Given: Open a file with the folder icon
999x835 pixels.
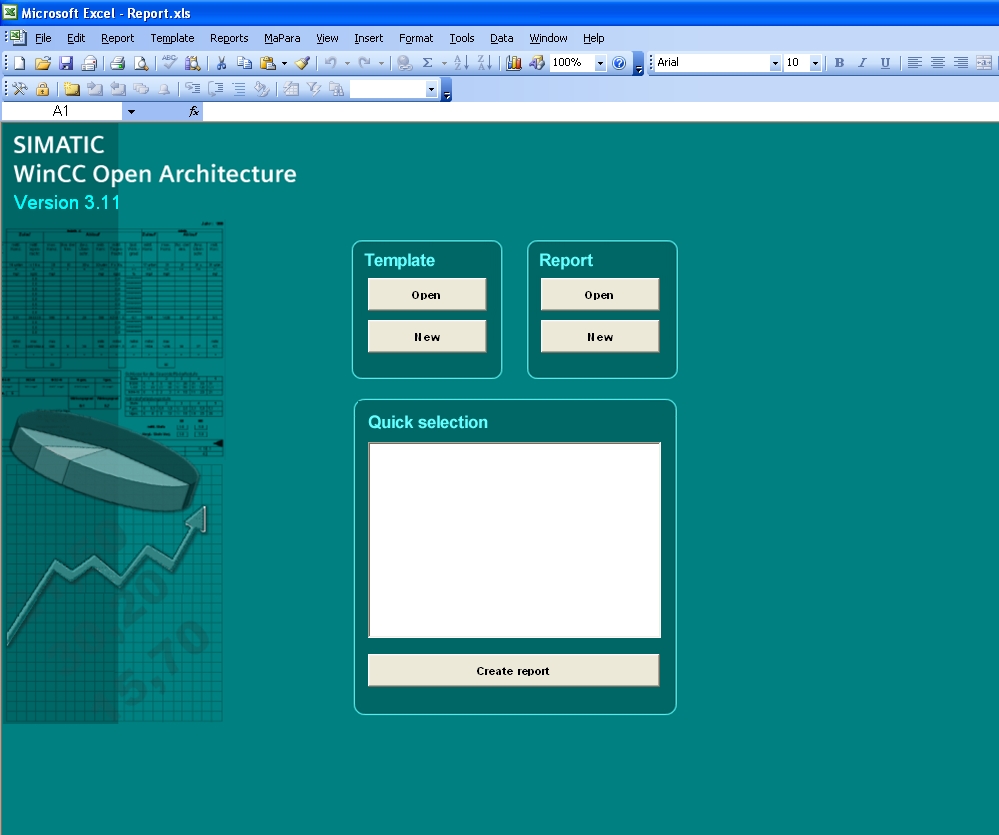Looking at the screenshot, I should tap(43, 62).
